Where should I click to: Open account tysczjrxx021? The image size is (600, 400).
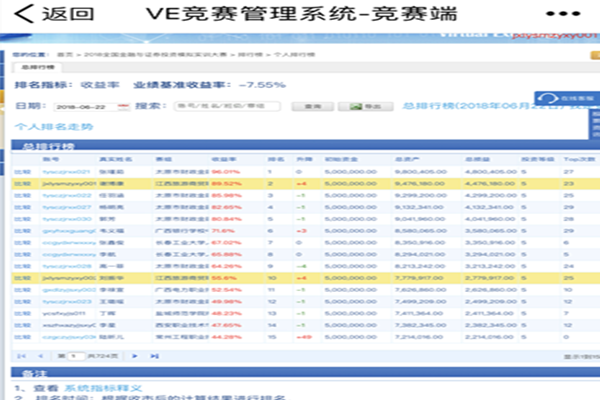66,172
